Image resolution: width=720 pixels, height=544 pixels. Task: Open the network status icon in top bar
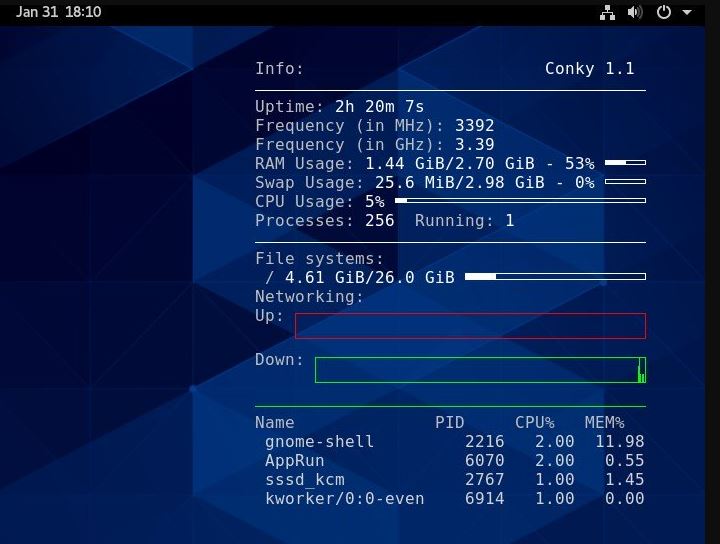[607, 12]
